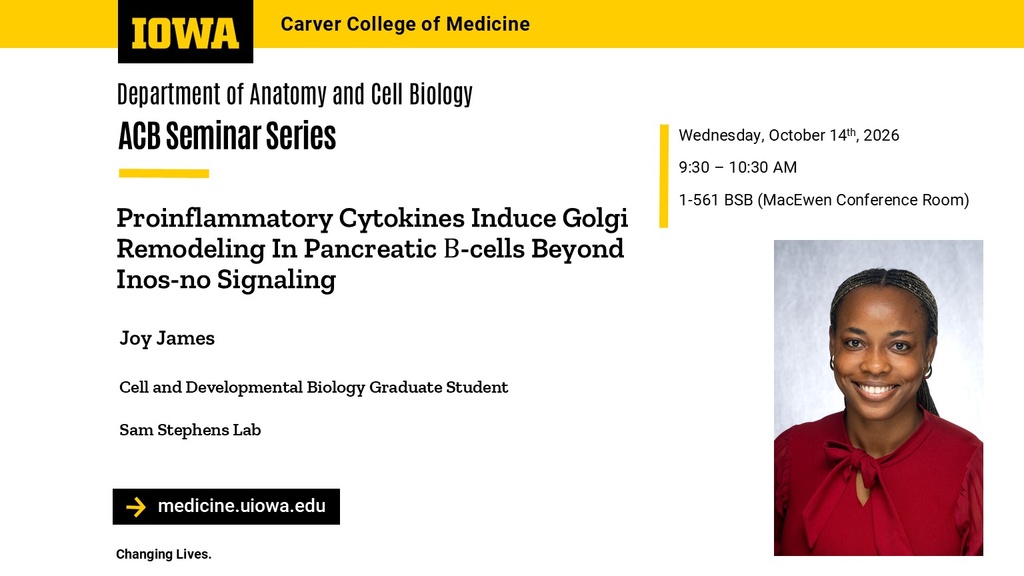Screen dimensions: 1024x576
Task: Click the Sam Stephens Lab text
Action: pos(190,430)
